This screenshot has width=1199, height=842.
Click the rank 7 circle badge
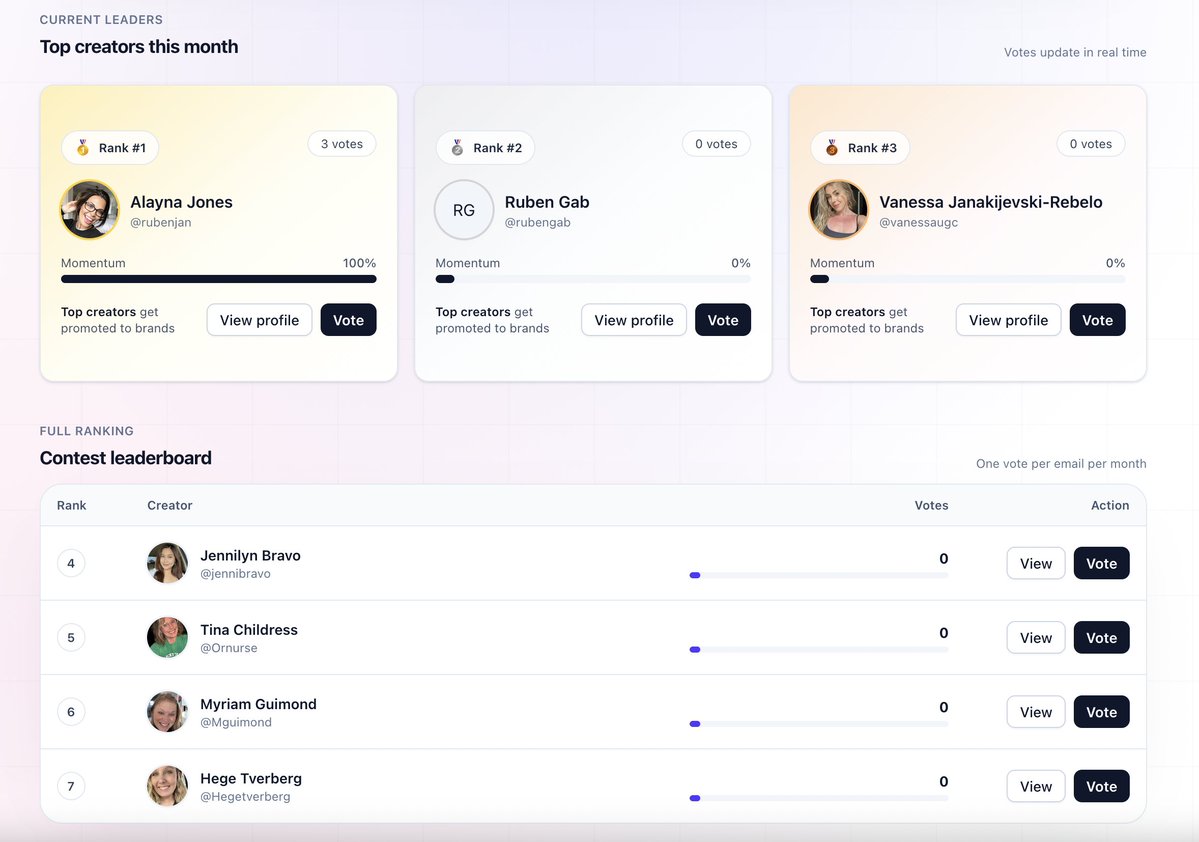coord(71,786)
